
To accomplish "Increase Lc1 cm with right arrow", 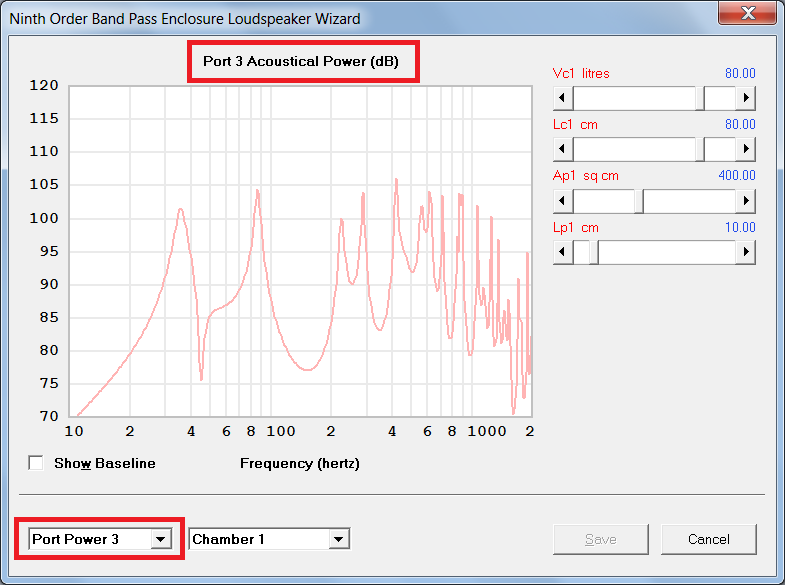I will (745, 149).
